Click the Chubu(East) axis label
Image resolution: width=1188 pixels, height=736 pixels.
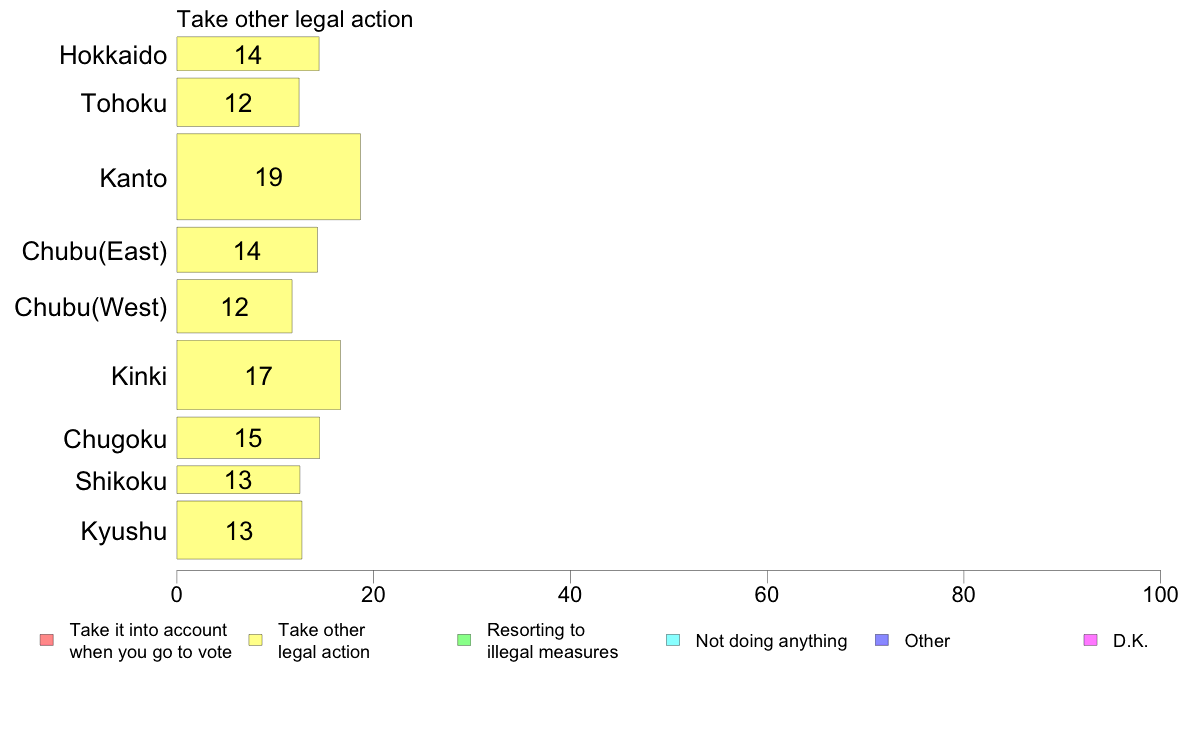click(94, 251)
